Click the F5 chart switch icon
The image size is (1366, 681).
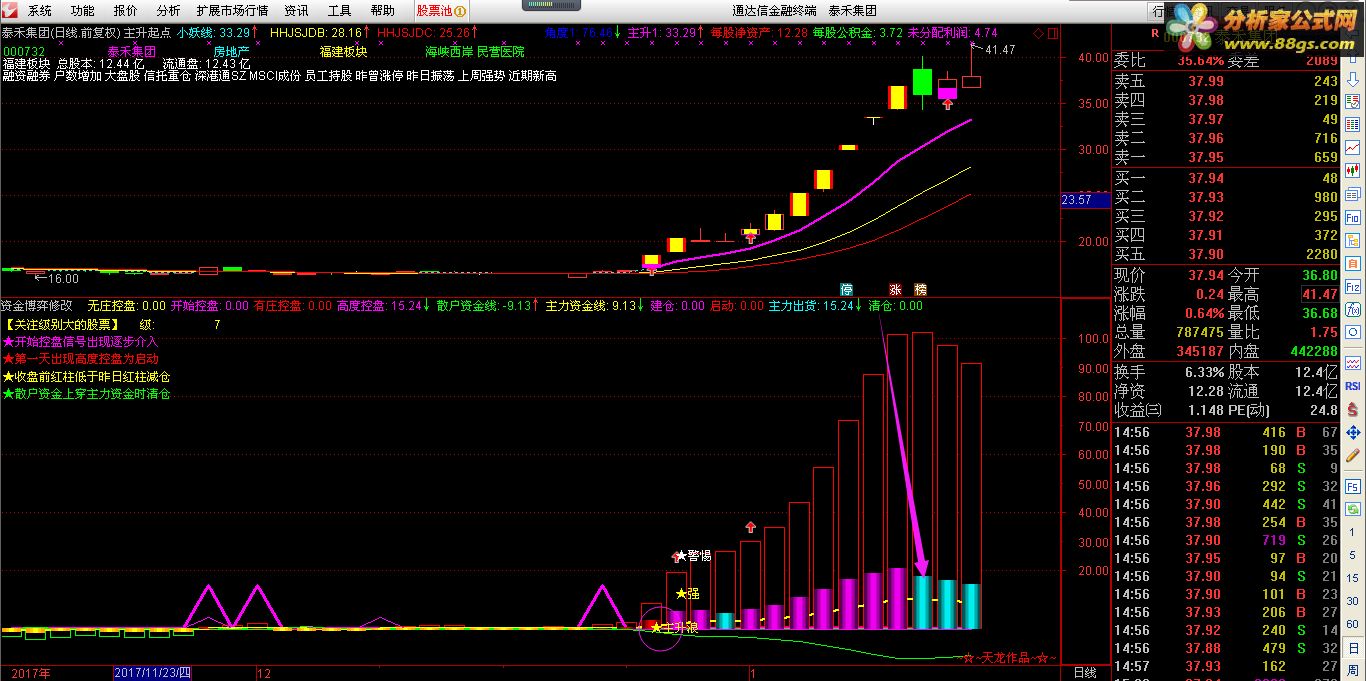(1353, 486)
